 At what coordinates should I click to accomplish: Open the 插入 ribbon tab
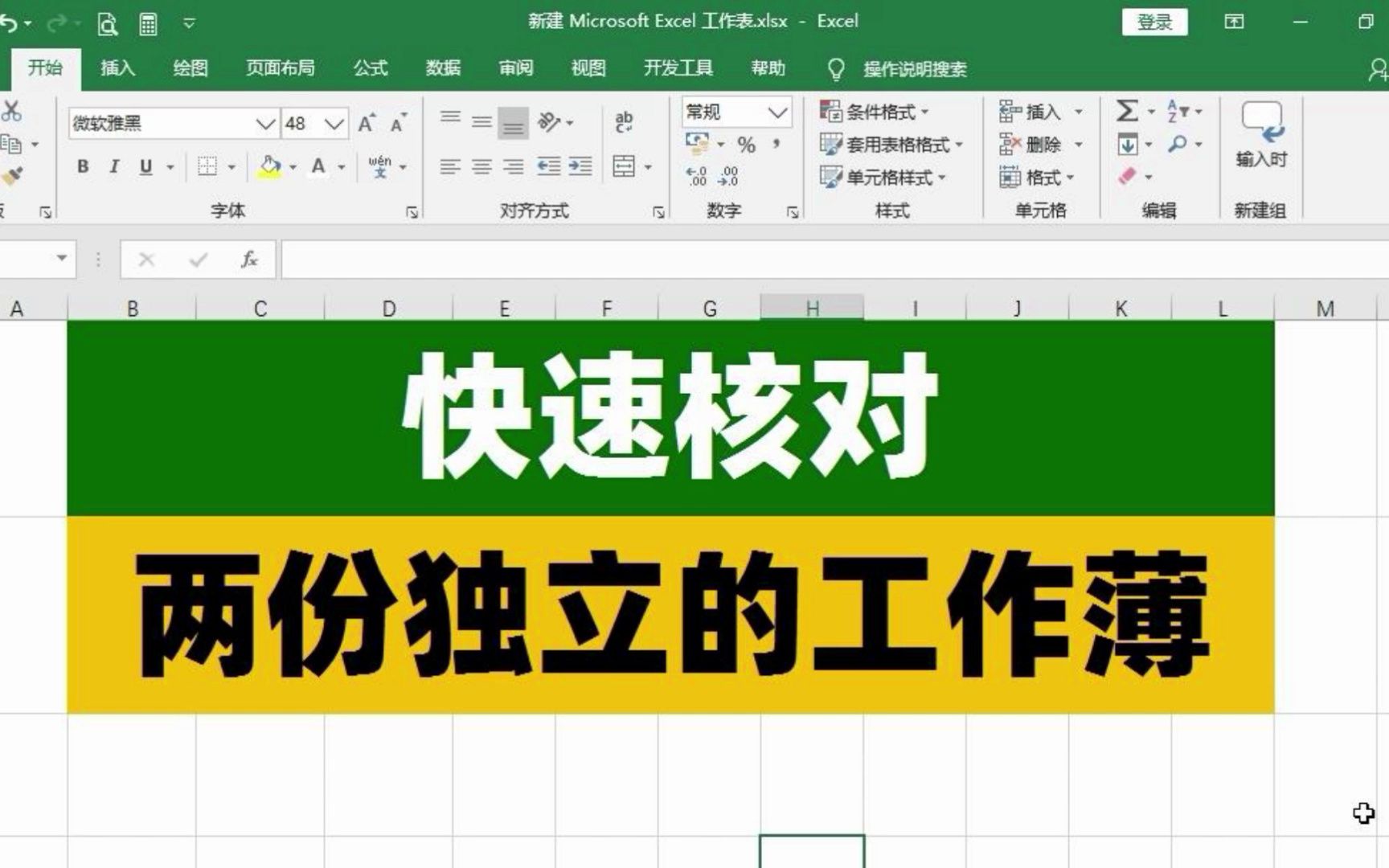coord(117,68)
